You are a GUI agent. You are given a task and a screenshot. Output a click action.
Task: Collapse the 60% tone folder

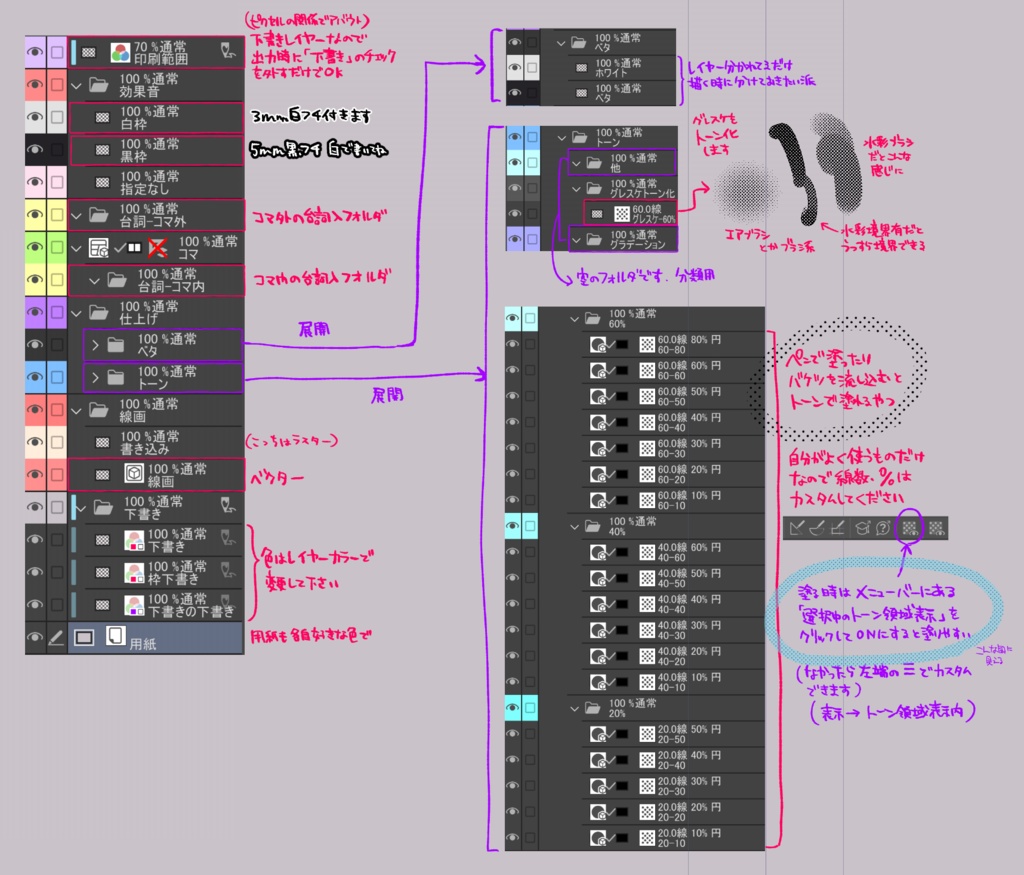pos(575,319)
